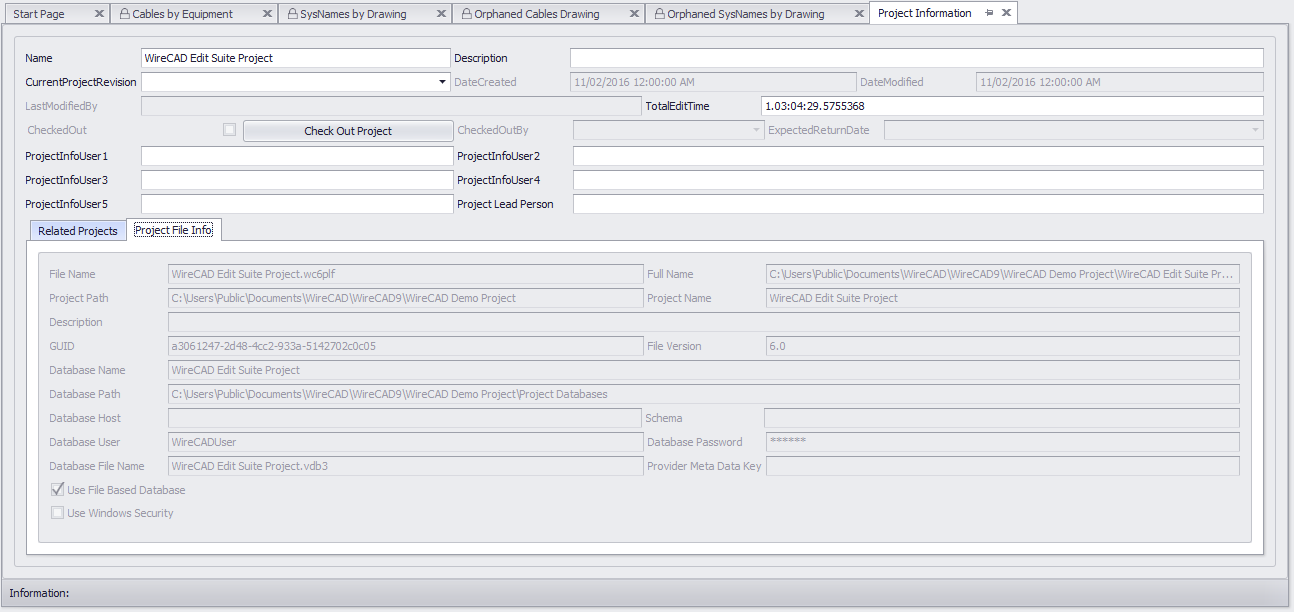Viewport: 1294px width, 612px height.
Task: Close the Start Page tab
Action: click(x=98, y=14)
